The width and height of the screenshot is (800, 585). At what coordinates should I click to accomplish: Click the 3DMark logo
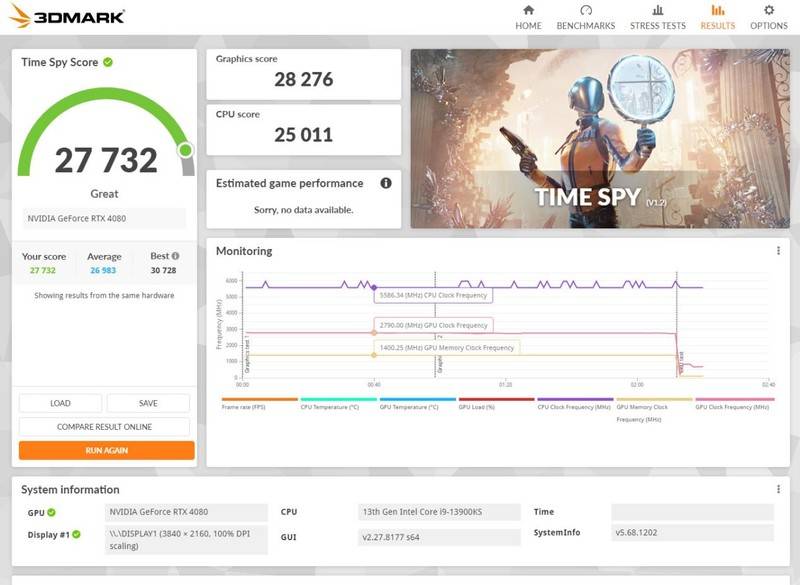click(x=67, y=15)
